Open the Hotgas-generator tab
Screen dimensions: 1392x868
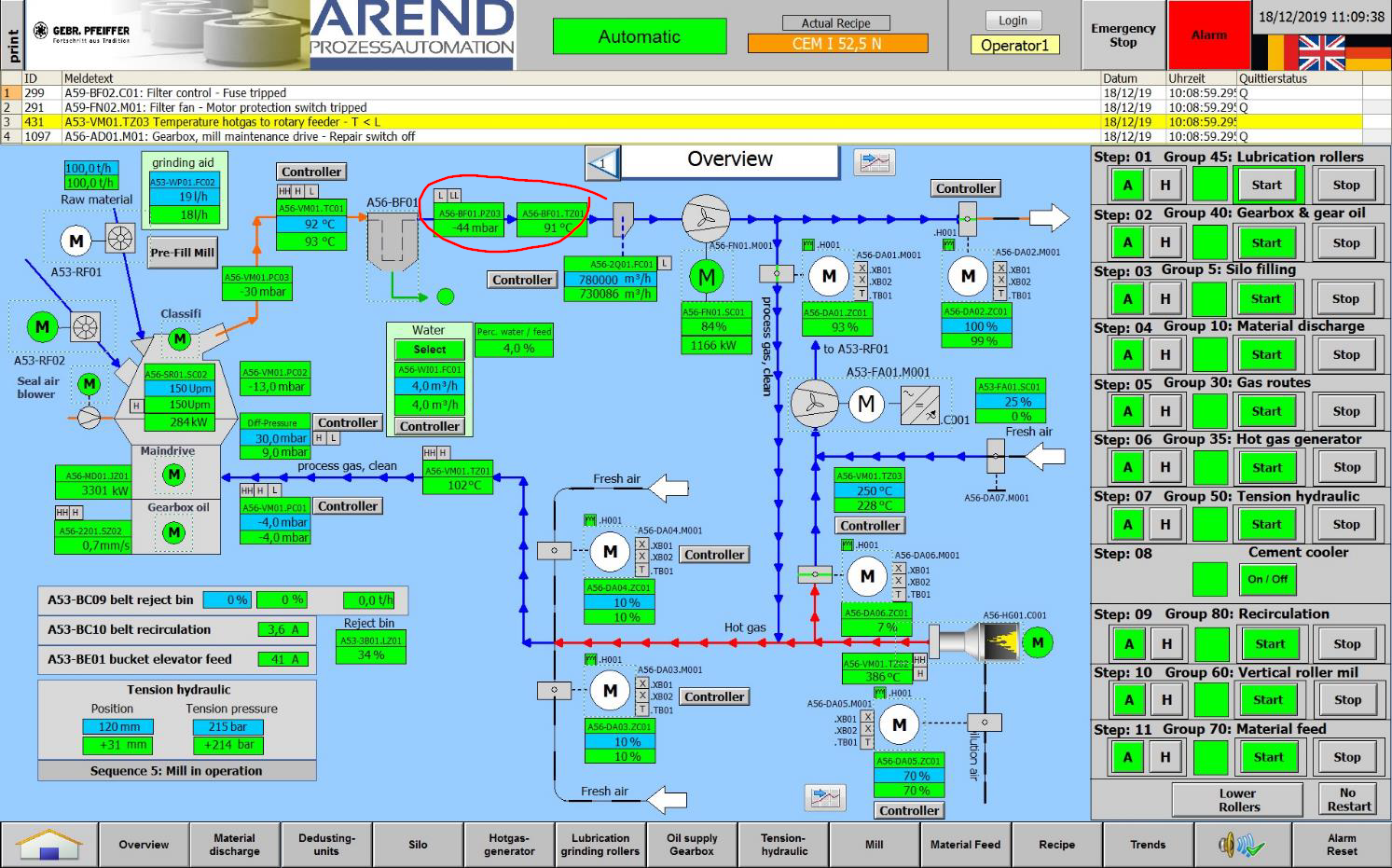click(x=509, y=845)
